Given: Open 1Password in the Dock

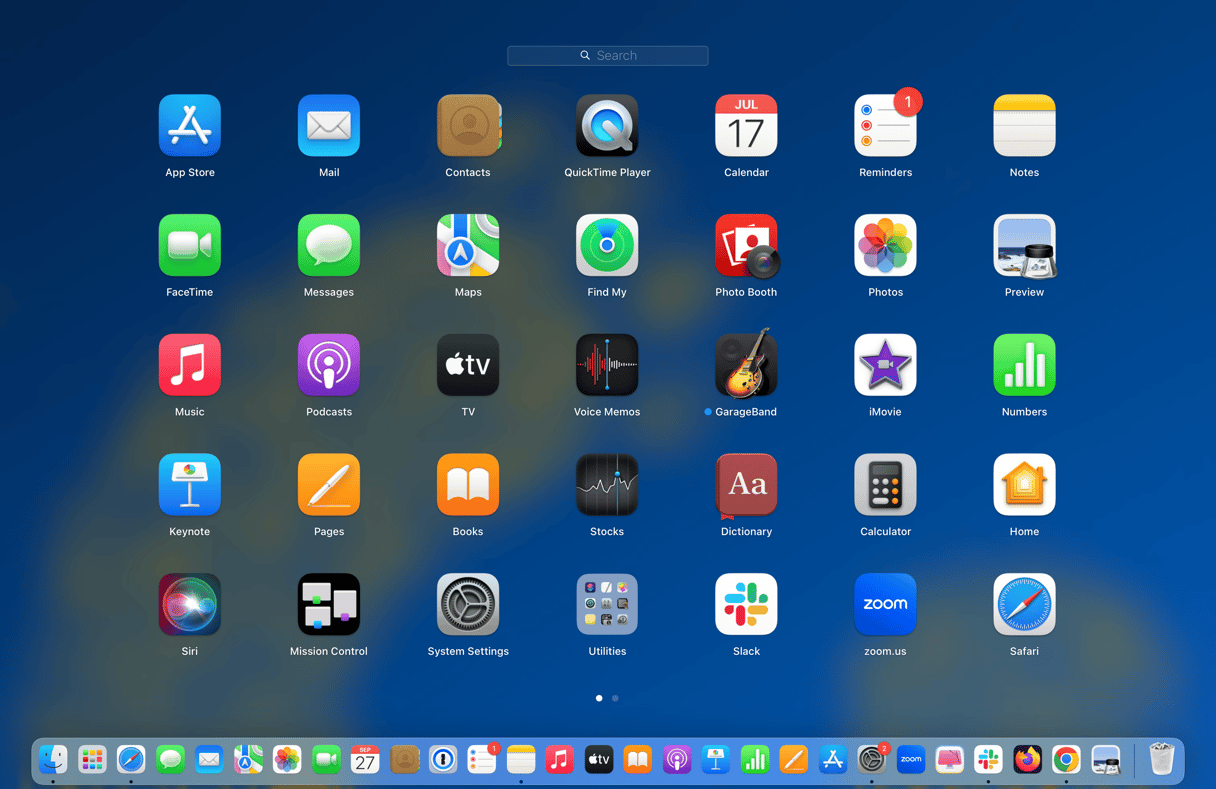Looking at the screenshot, I should pyautogui.click(x=443, y=760).
